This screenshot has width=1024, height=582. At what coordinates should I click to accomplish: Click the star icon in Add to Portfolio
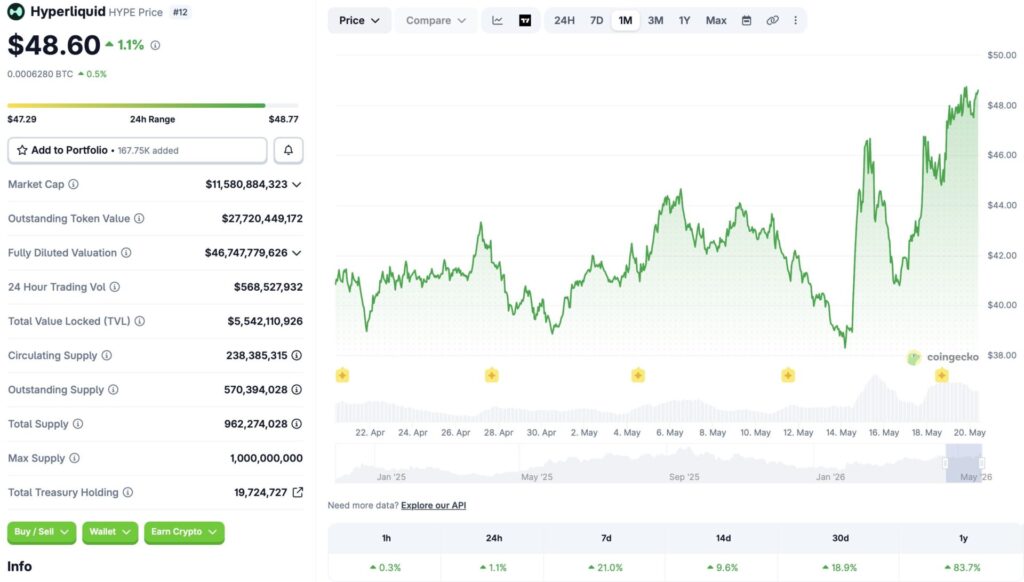click(x=22, y=150)
